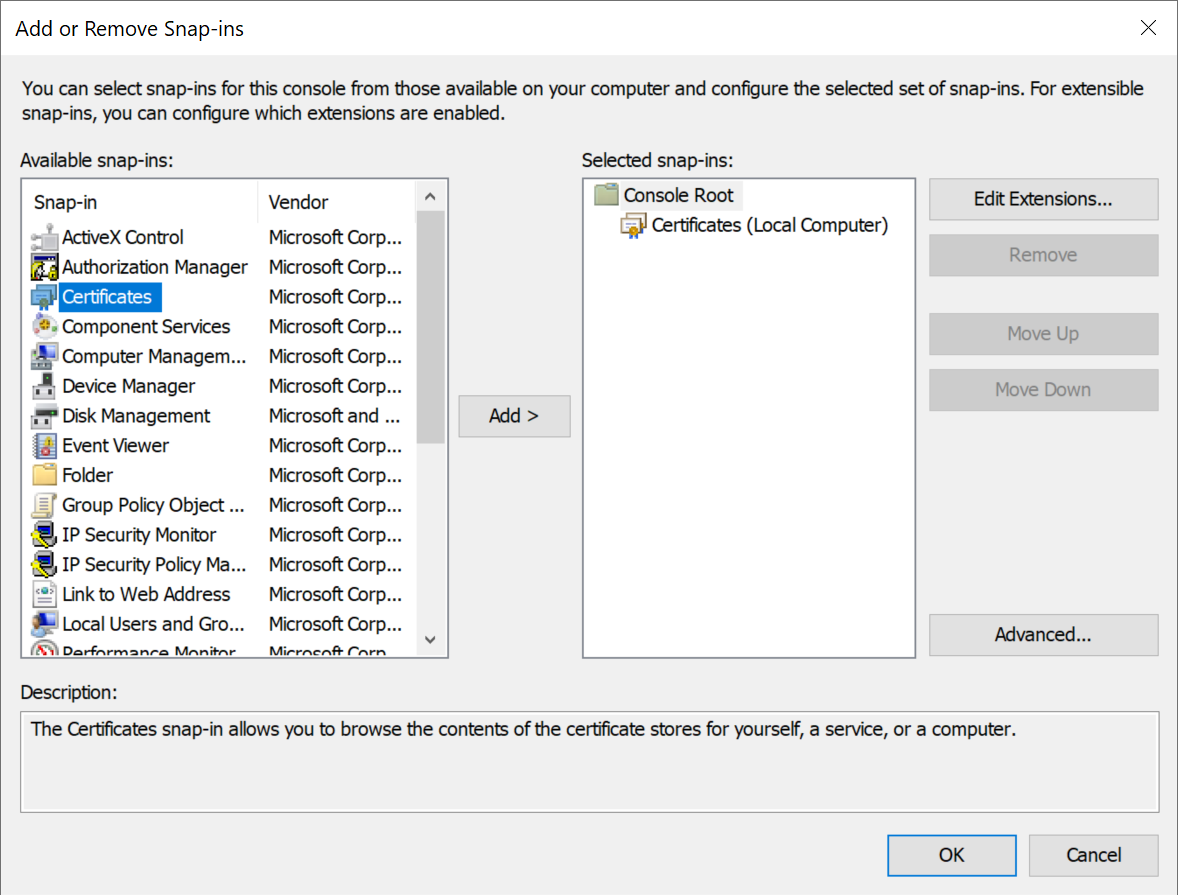Open the Edit Extensions dialog

tap(1043, 199)
